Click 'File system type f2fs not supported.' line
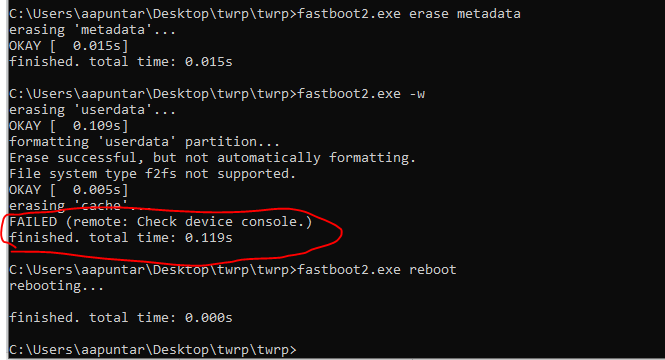The height and width of the screenshot is (360, 665). 153,174
